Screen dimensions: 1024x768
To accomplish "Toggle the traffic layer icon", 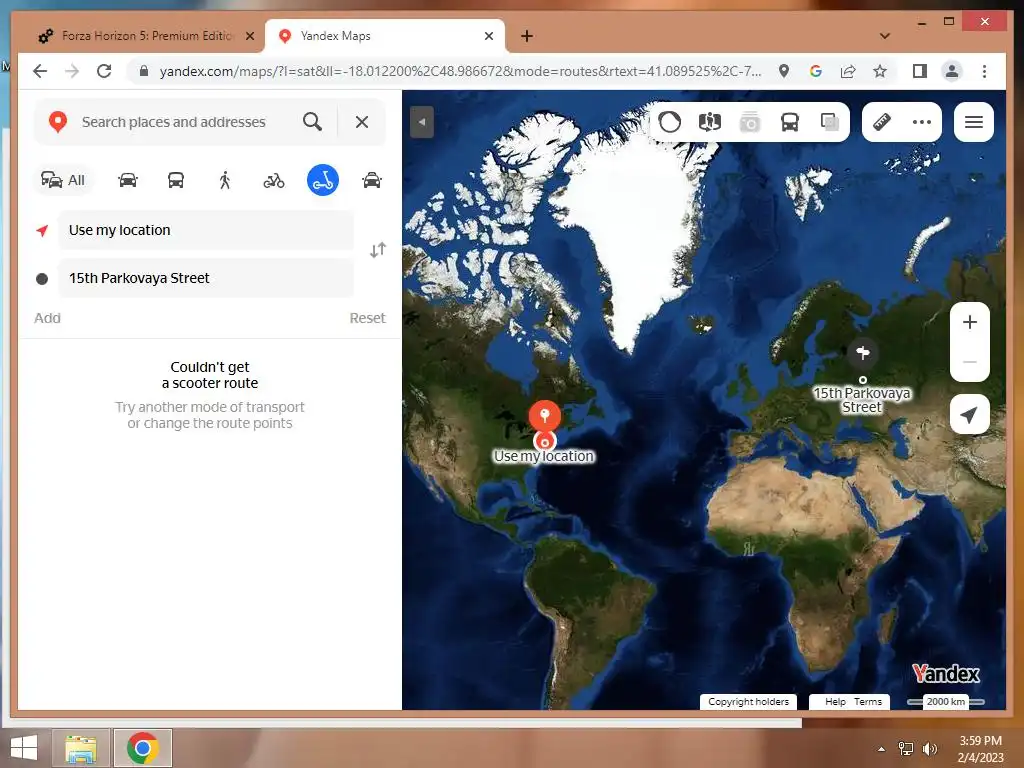I will click(x=670, y=122).
